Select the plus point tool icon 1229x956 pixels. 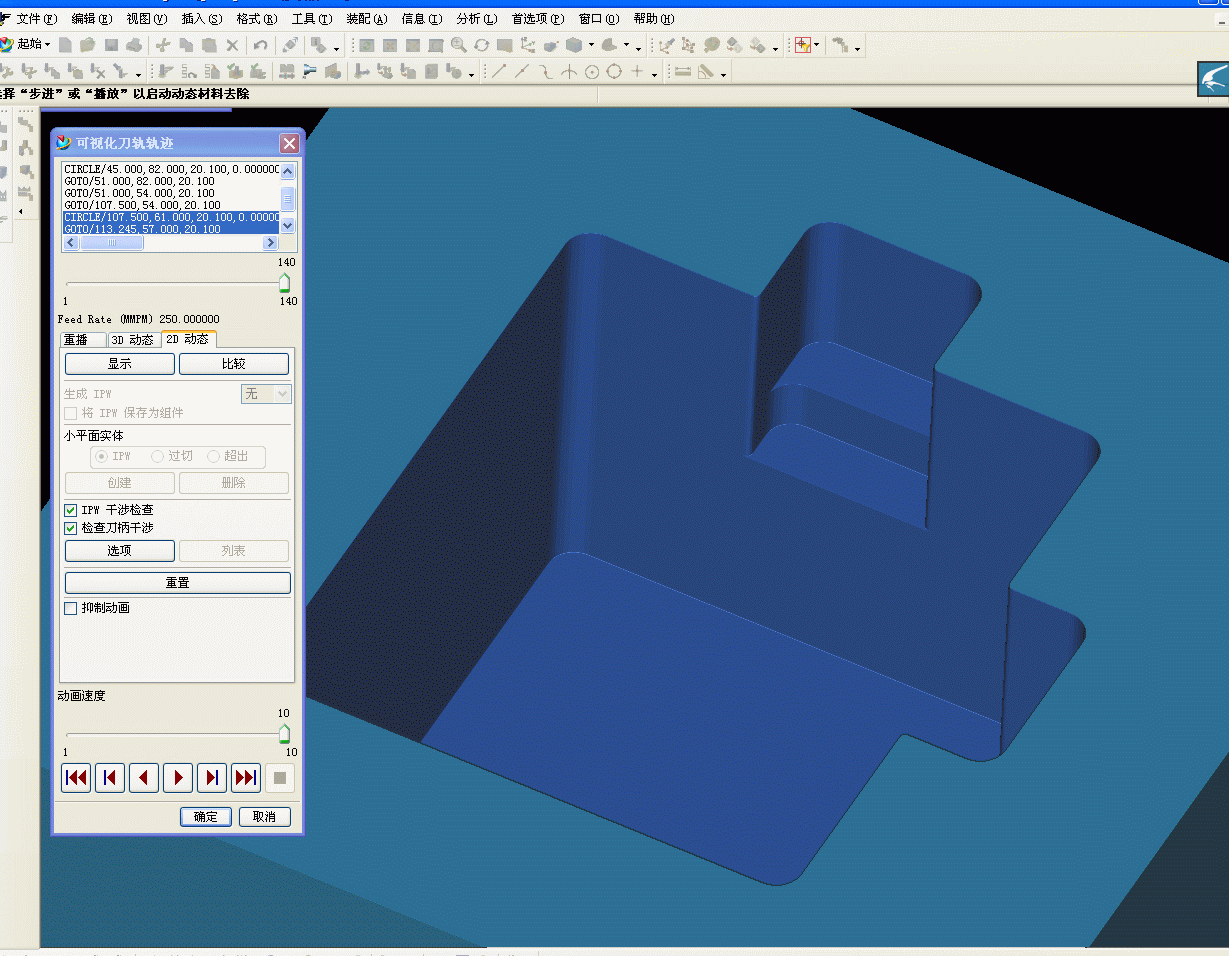637,72
